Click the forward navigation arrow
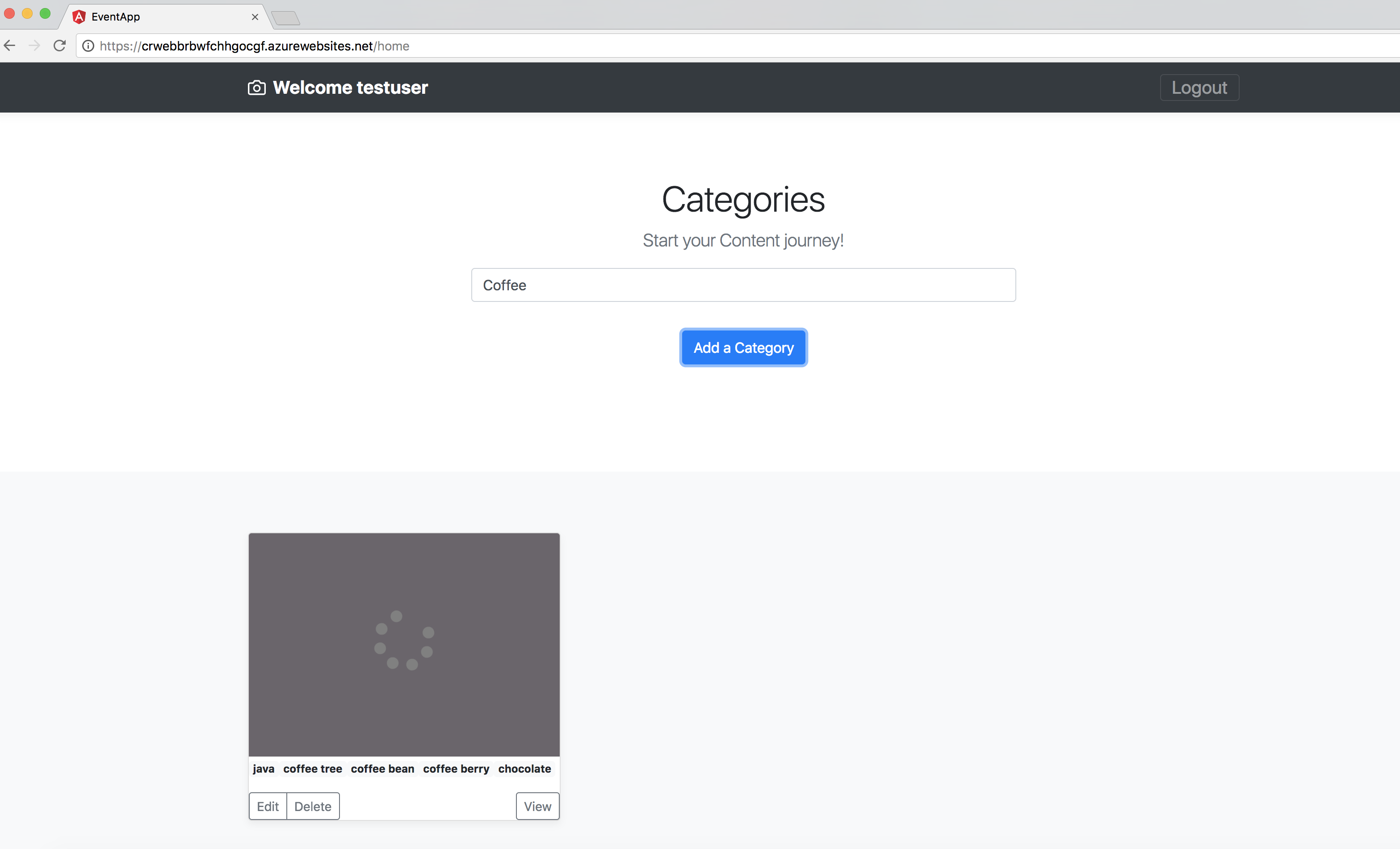This screenshot has width=1400, height=849. 34,46
